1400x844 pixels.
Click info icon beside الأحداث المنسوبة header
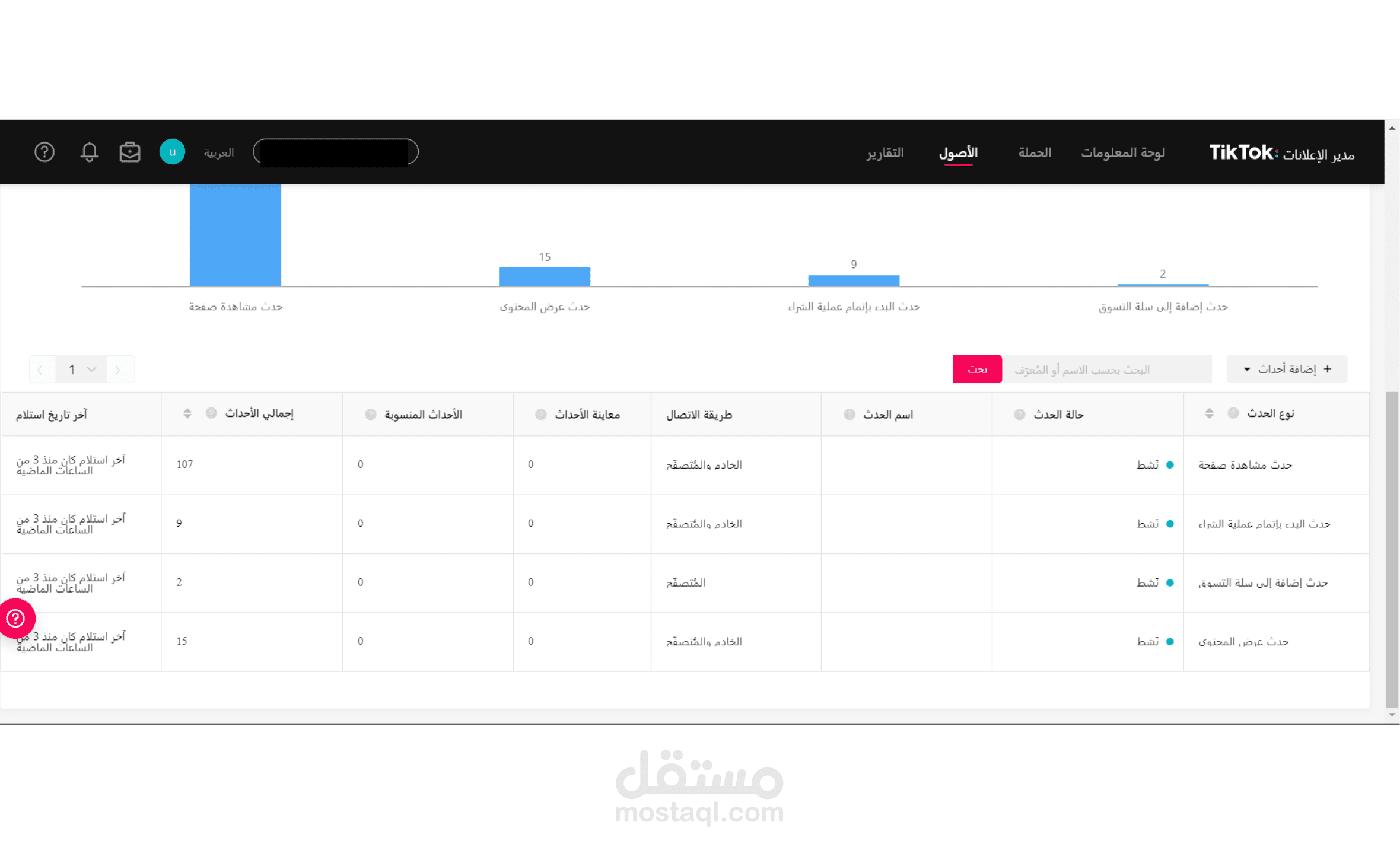[x=371, y=415]
